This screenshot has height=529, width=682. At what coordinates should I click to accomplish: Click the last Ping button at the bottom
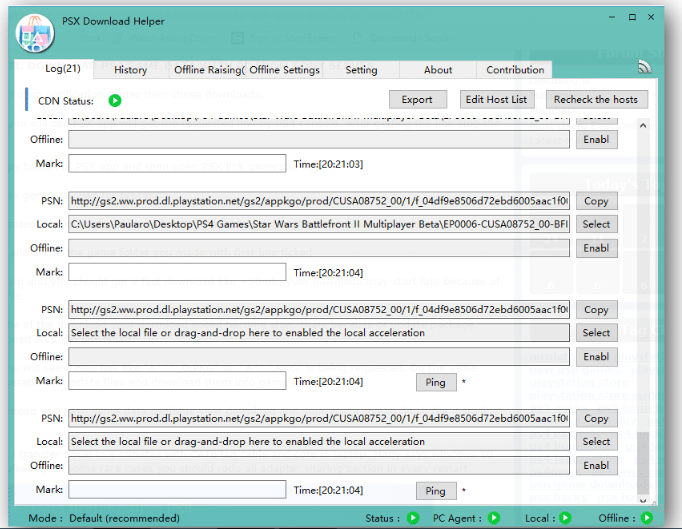pyautogui.click(x=435, y=491)
